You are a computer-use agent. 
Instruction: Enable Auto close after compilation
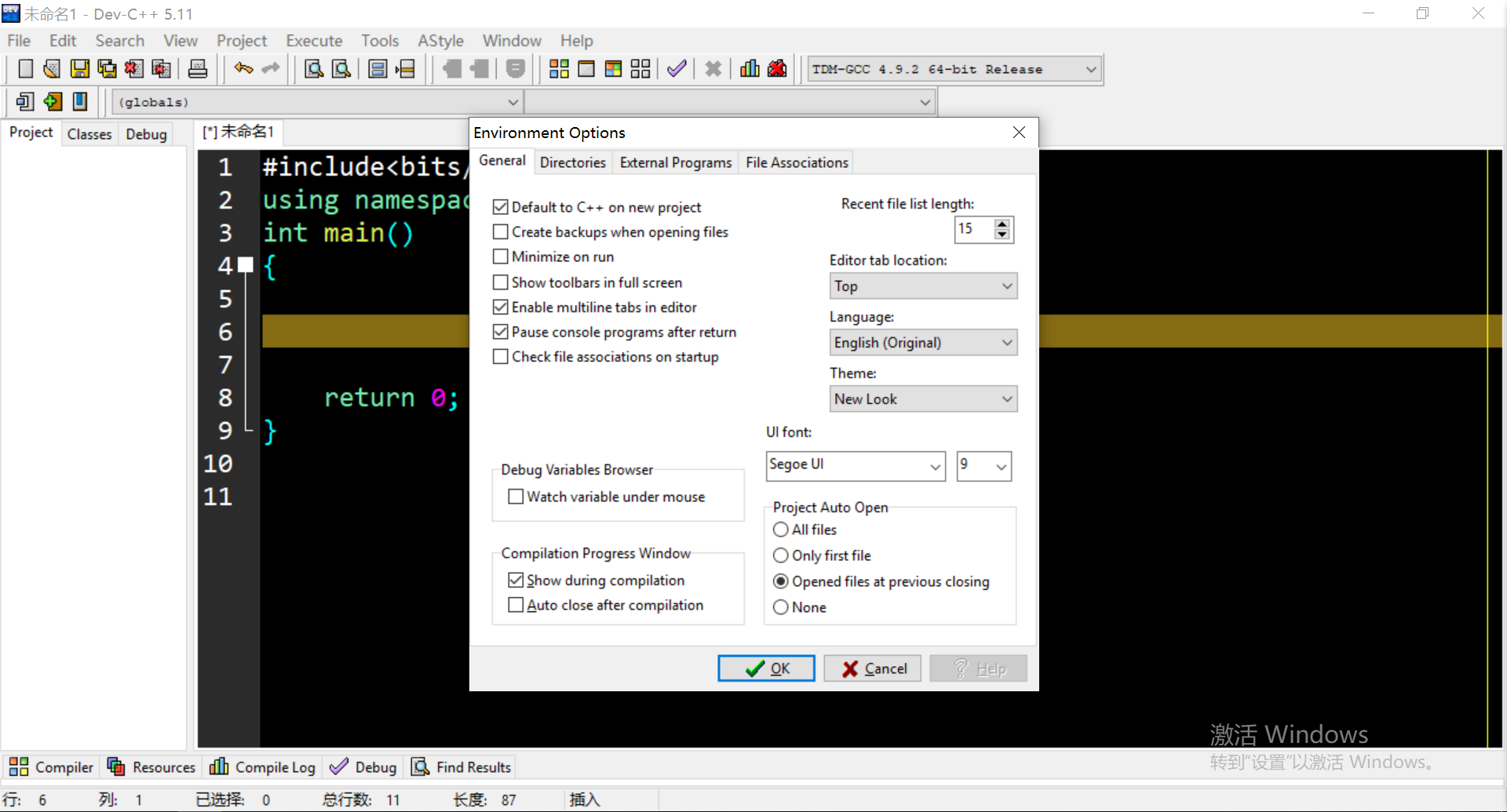(516, 605)
